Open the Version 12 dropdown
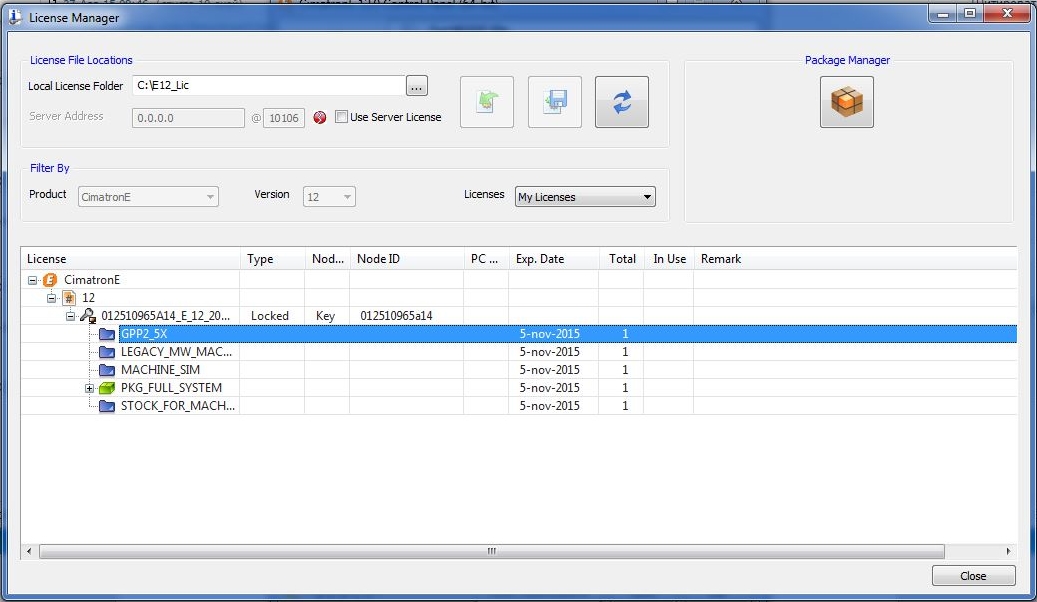Viewport: 1037px width, 602px height. pyautogui.click(x=329, y=196)
